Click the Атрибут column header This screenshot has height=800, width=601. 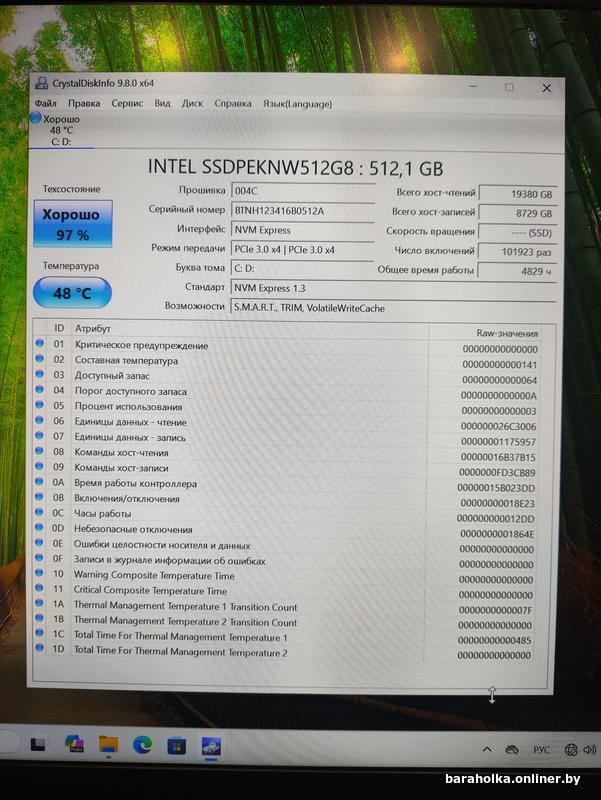[92, 328]
